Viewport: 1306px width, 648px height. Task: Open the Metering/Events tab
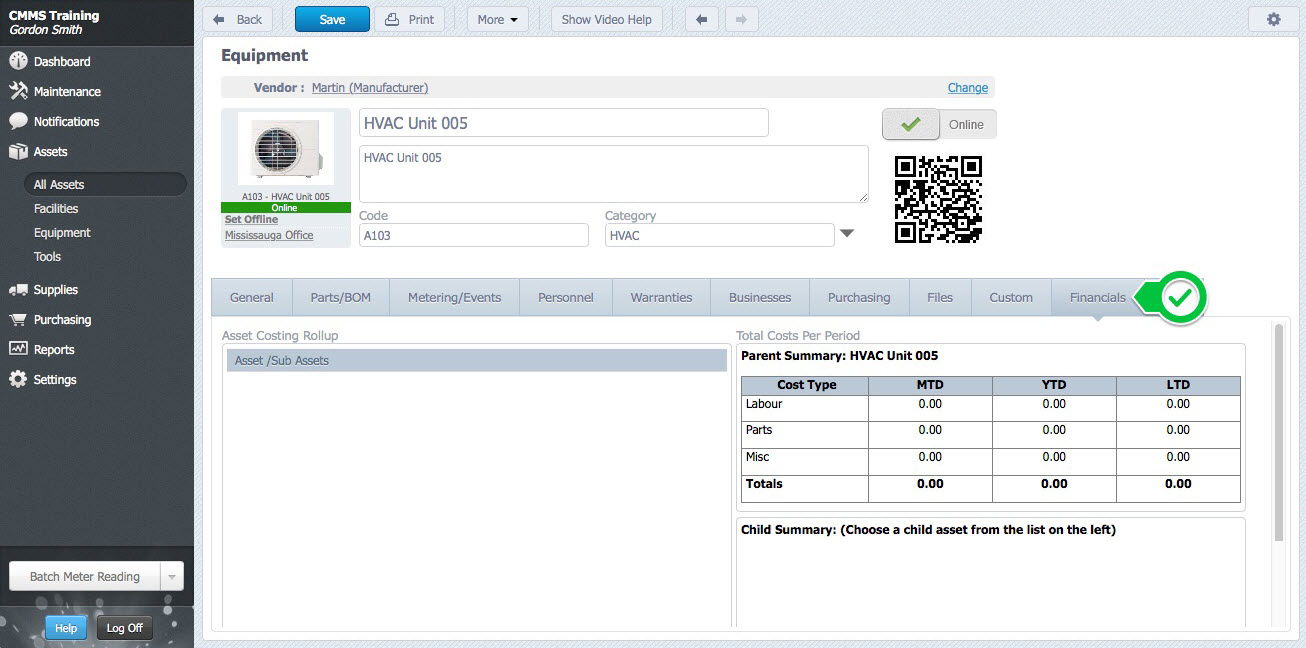(x=455, y=297)
